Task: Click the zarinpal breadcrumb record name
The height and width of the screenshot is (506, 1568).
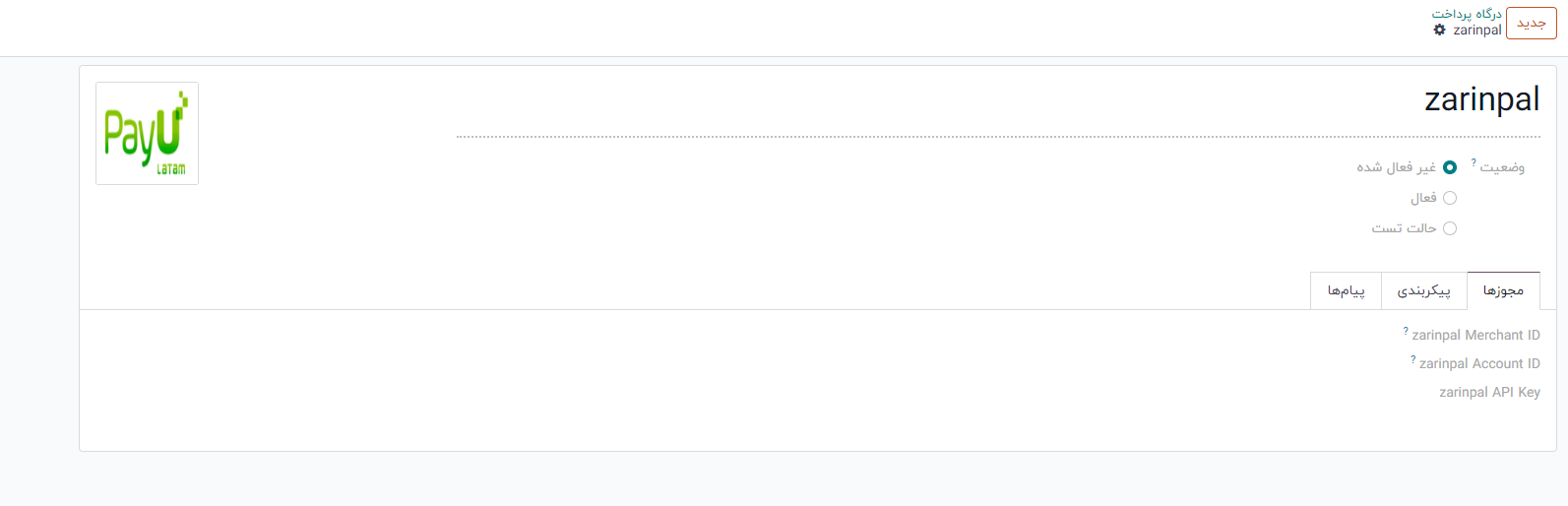Action: pos(1477,31)
